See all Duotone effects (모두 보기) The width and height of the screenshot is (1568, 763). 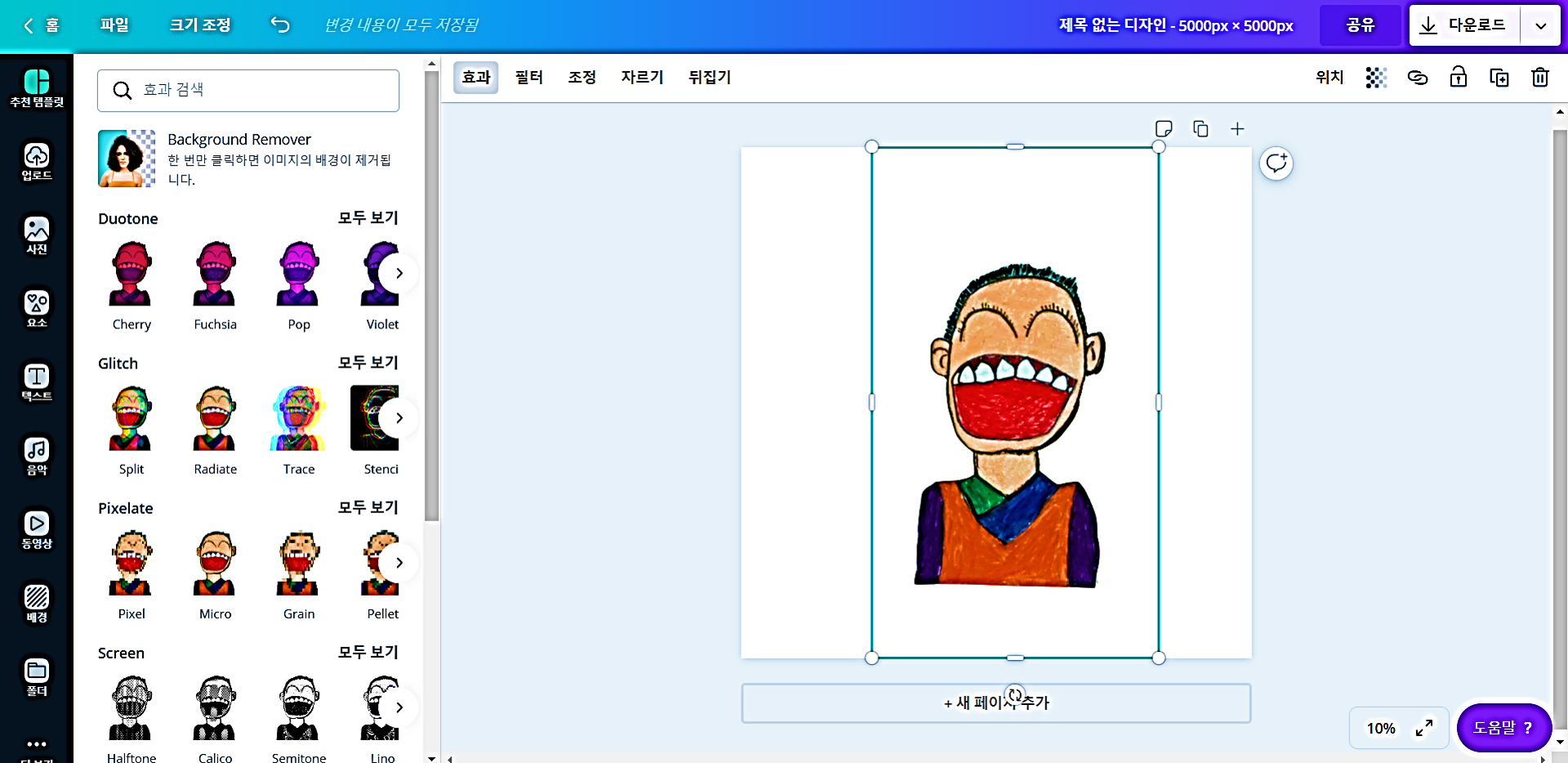tap(368, 218)
